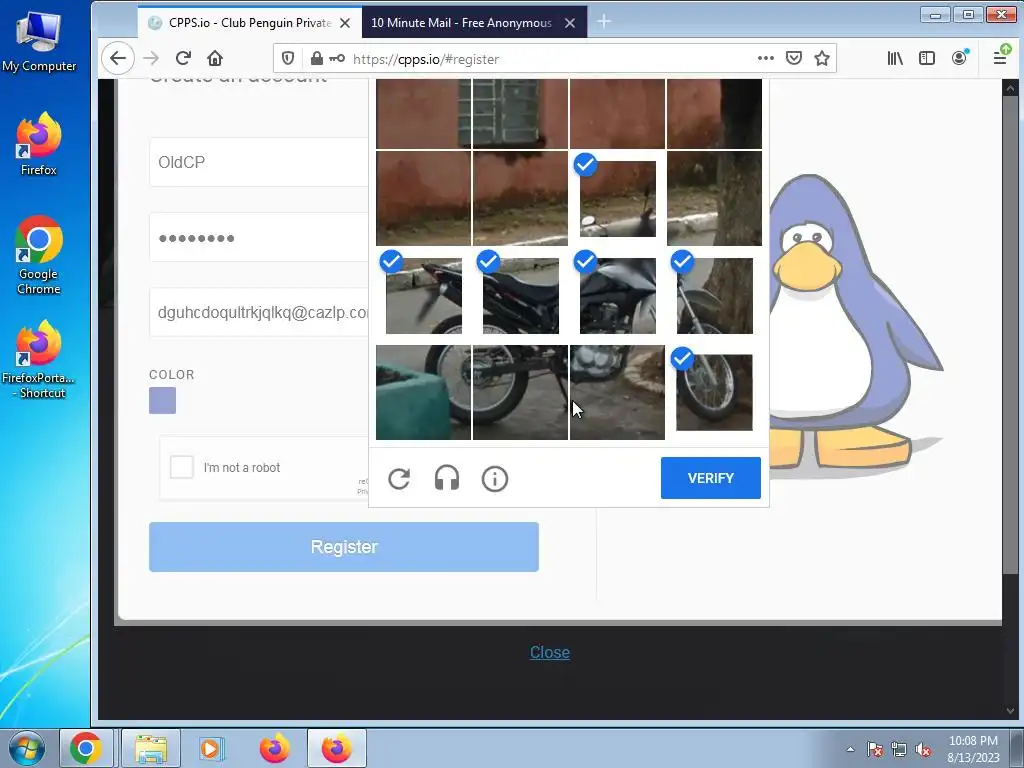Open My Computer desktop icon
Screen dimensions: 1024x768
coord(39,42)
